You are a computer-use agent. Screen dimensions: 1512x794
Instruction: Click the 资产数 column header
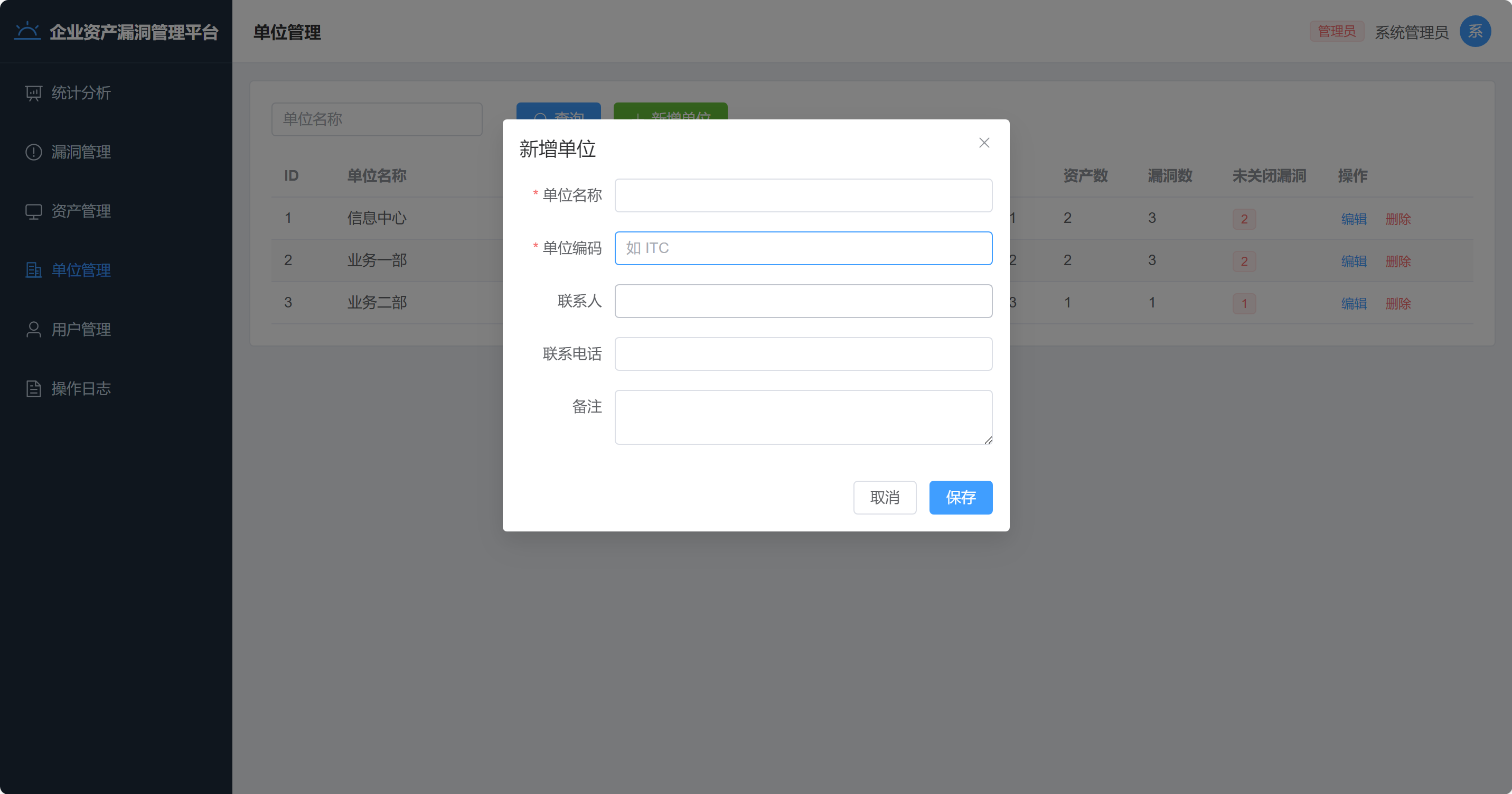coord(1085,175)
